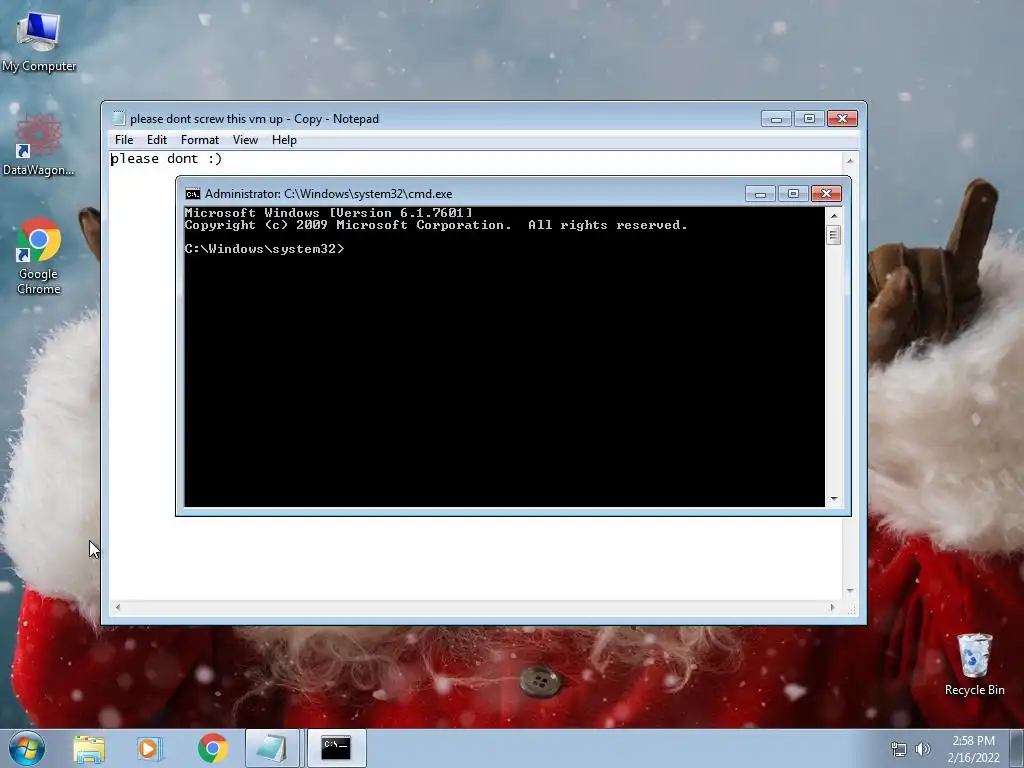Screen dimensions: 1024x768
Task: Maximize the cmd.exe window
Action: coord(793,194)
